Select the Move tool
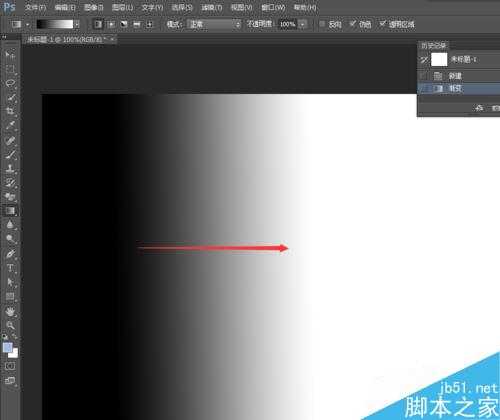Screen dimensions: 500x420 (x=10, y=54)
